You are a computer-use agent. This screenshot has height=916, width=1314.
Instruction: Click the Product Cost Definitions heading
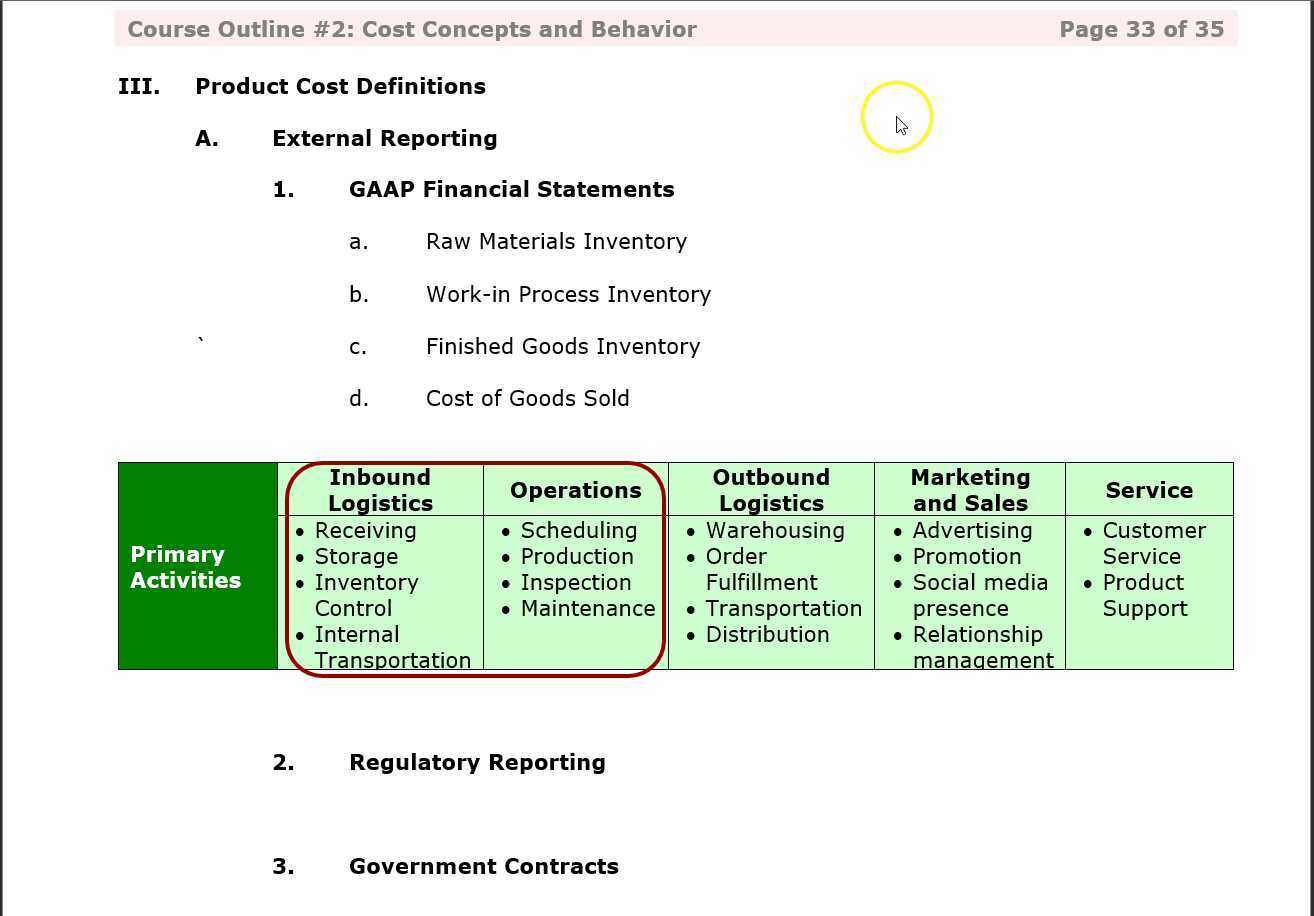pyautogui.click(x=340, y=86)
